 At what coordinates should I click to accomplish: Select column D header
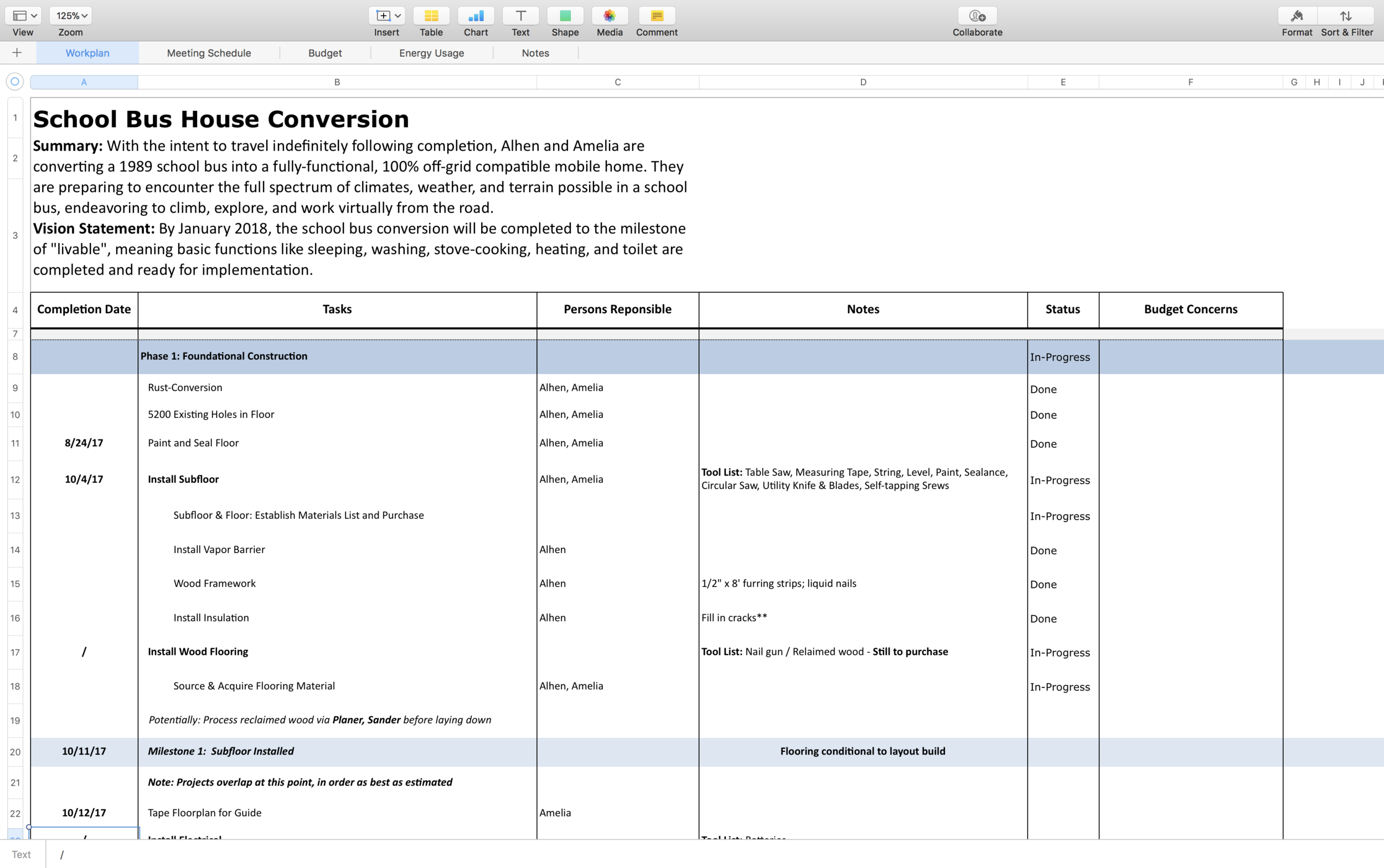coord(863,82)
